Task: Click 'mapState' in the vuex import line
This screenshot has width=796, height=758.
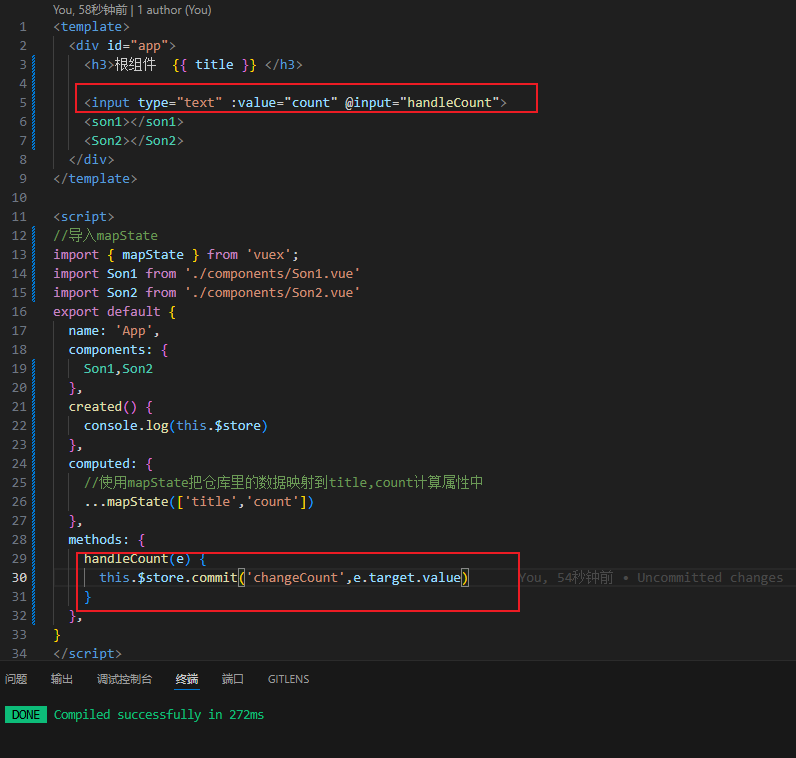Action: (x=153, y=254)
